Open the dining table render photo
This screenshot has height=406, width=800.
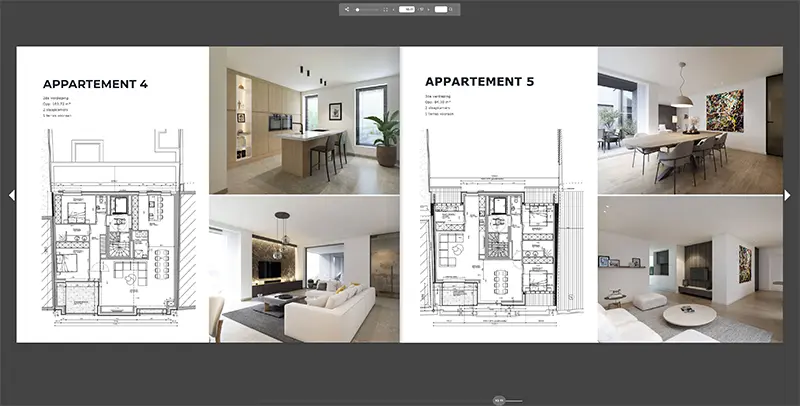(x=690, y=120)
